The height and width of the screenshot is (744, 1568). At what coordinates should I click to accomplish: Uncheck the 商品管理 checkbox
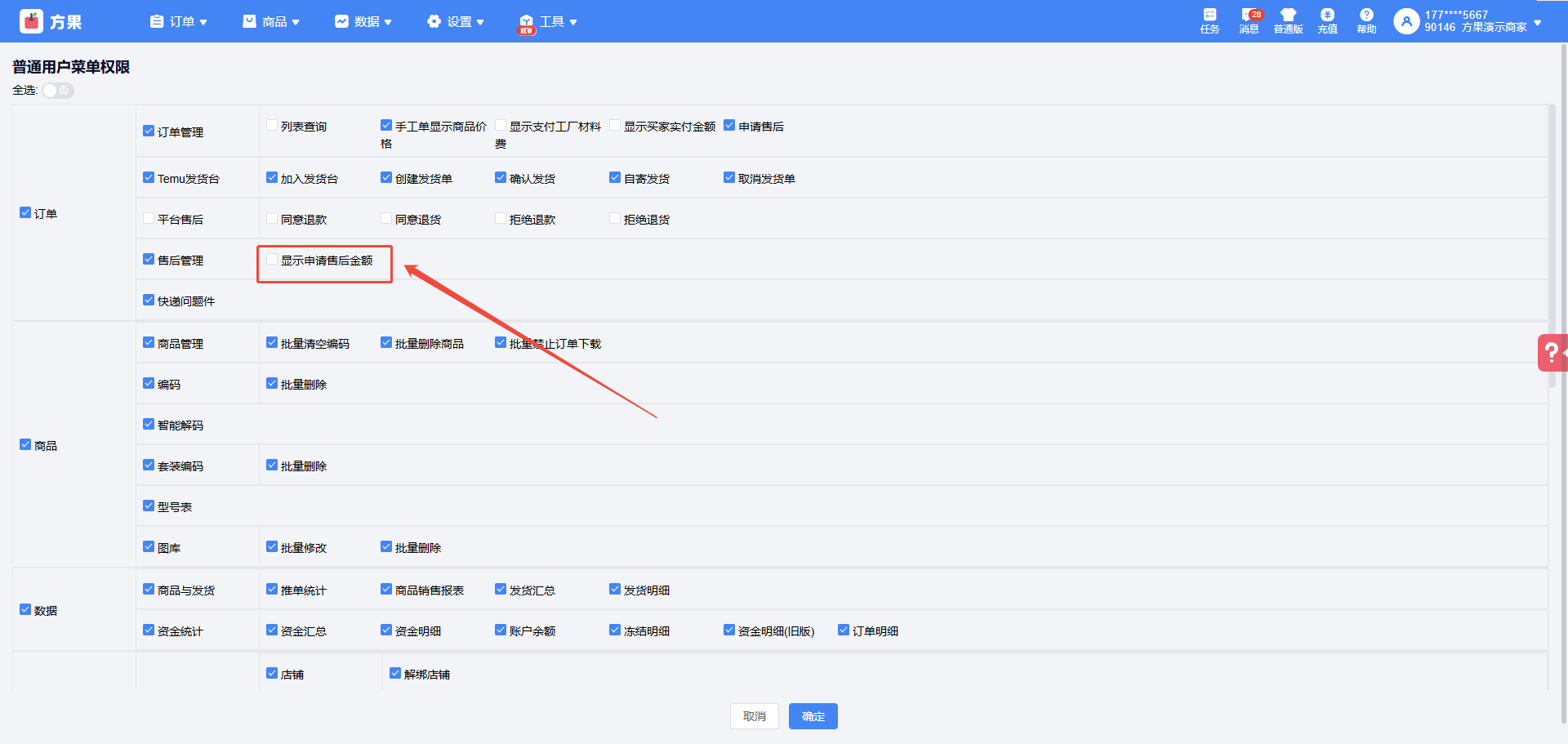[149, 343]
